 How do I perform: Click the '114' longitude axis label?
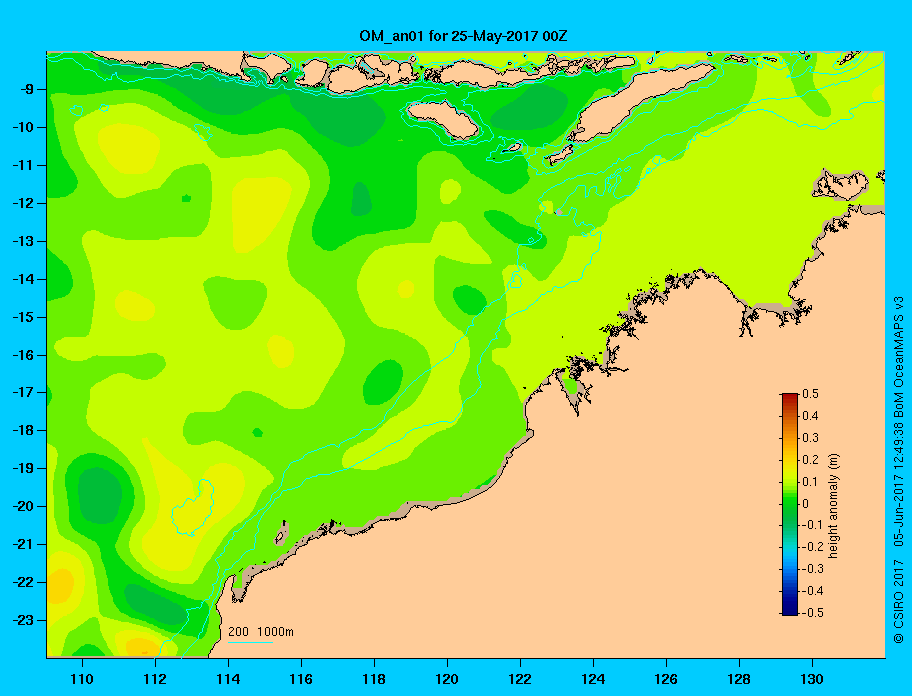pos(228,679)
